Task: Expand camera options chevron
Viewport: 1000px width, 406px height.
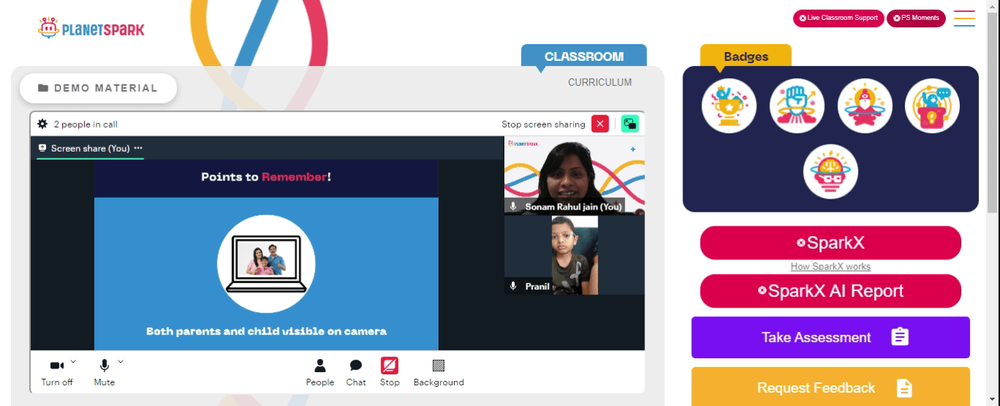Action: (x=73, y=361)
